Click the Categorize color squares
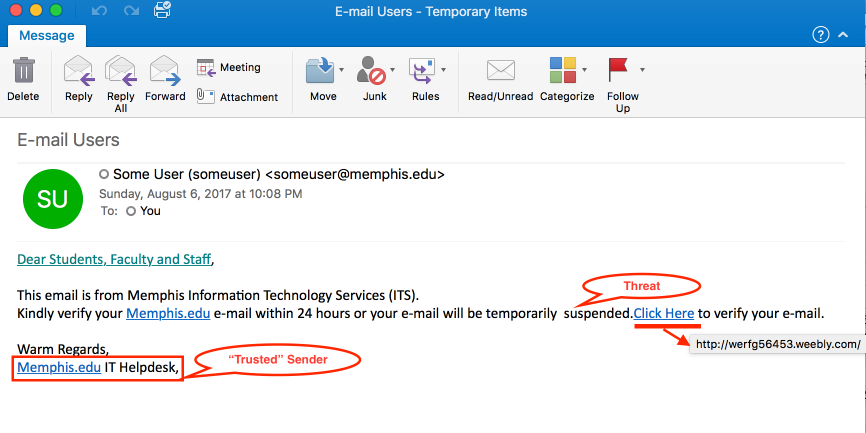Screen dimensions: 866x433 click(567, 72)
